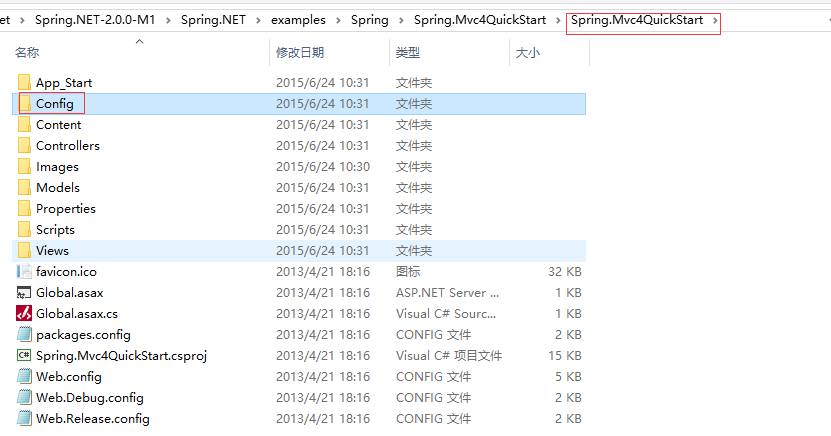Viewport: 831px width, 436px height.
Task: Go to Spring.NET-2.0.0-M1 in address bar
Action: [x=95, y=20]
